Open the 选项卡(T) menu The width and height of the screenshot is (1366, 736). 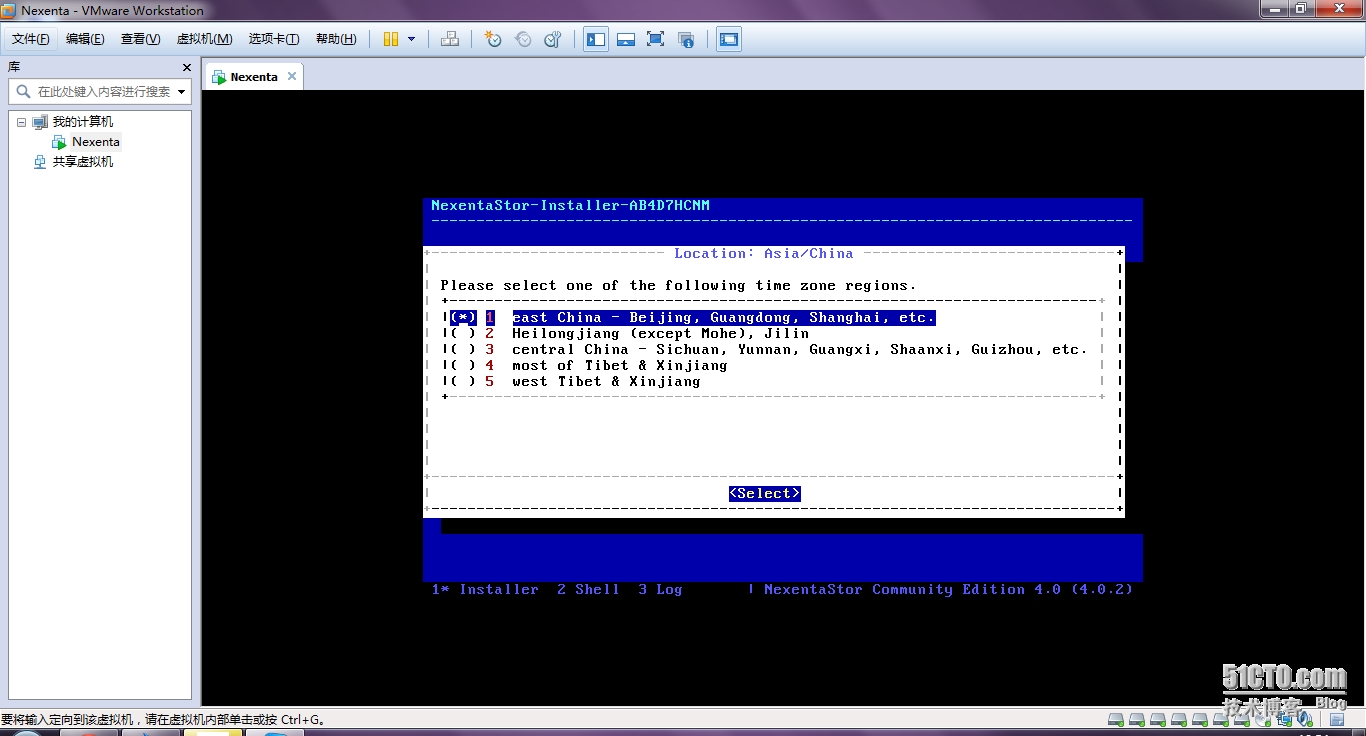[274, 39]
